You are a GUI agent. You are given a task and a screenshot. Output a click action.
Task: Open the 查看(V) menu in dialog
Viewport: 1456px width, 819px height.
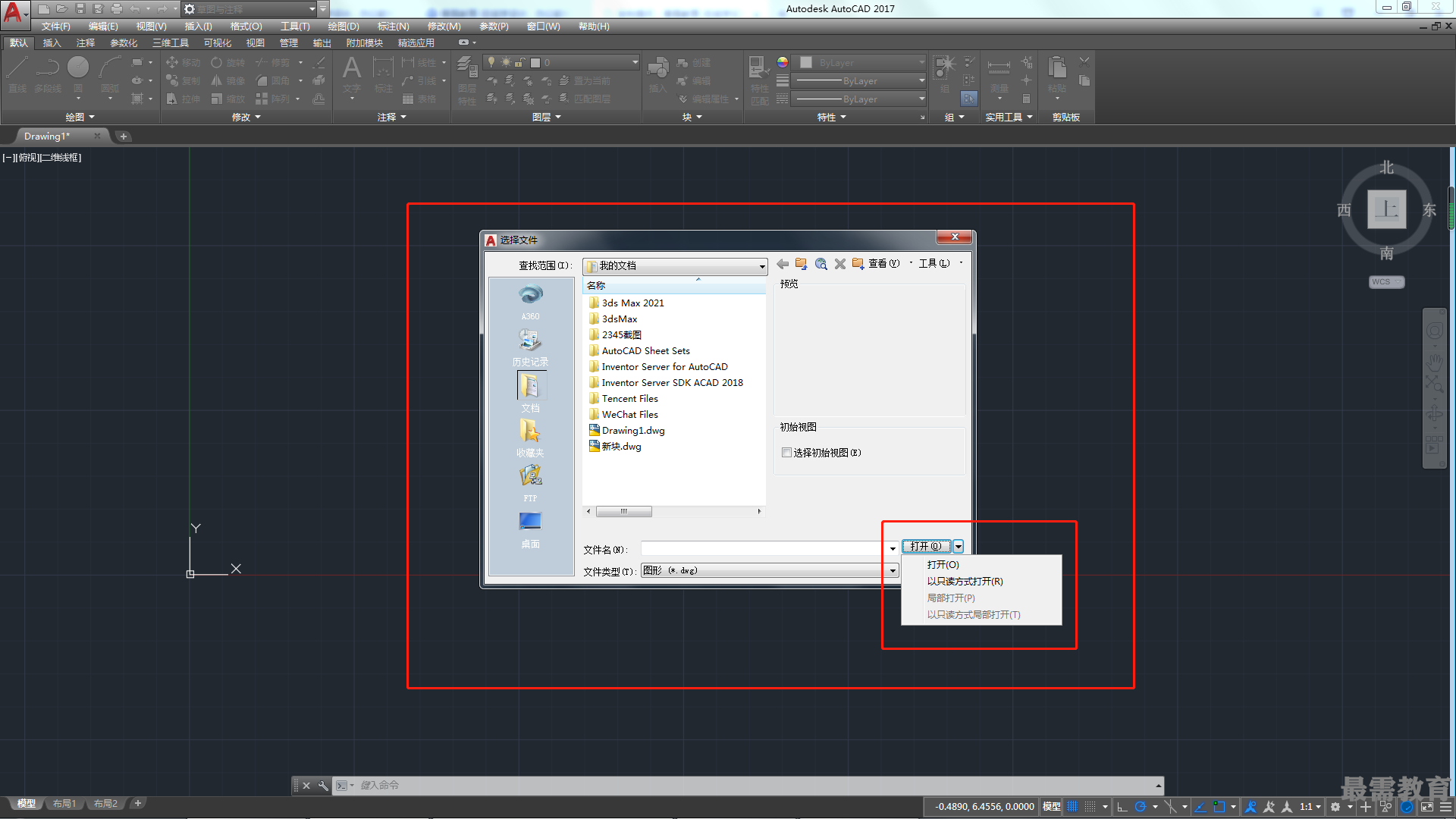[x=883, y=264]
